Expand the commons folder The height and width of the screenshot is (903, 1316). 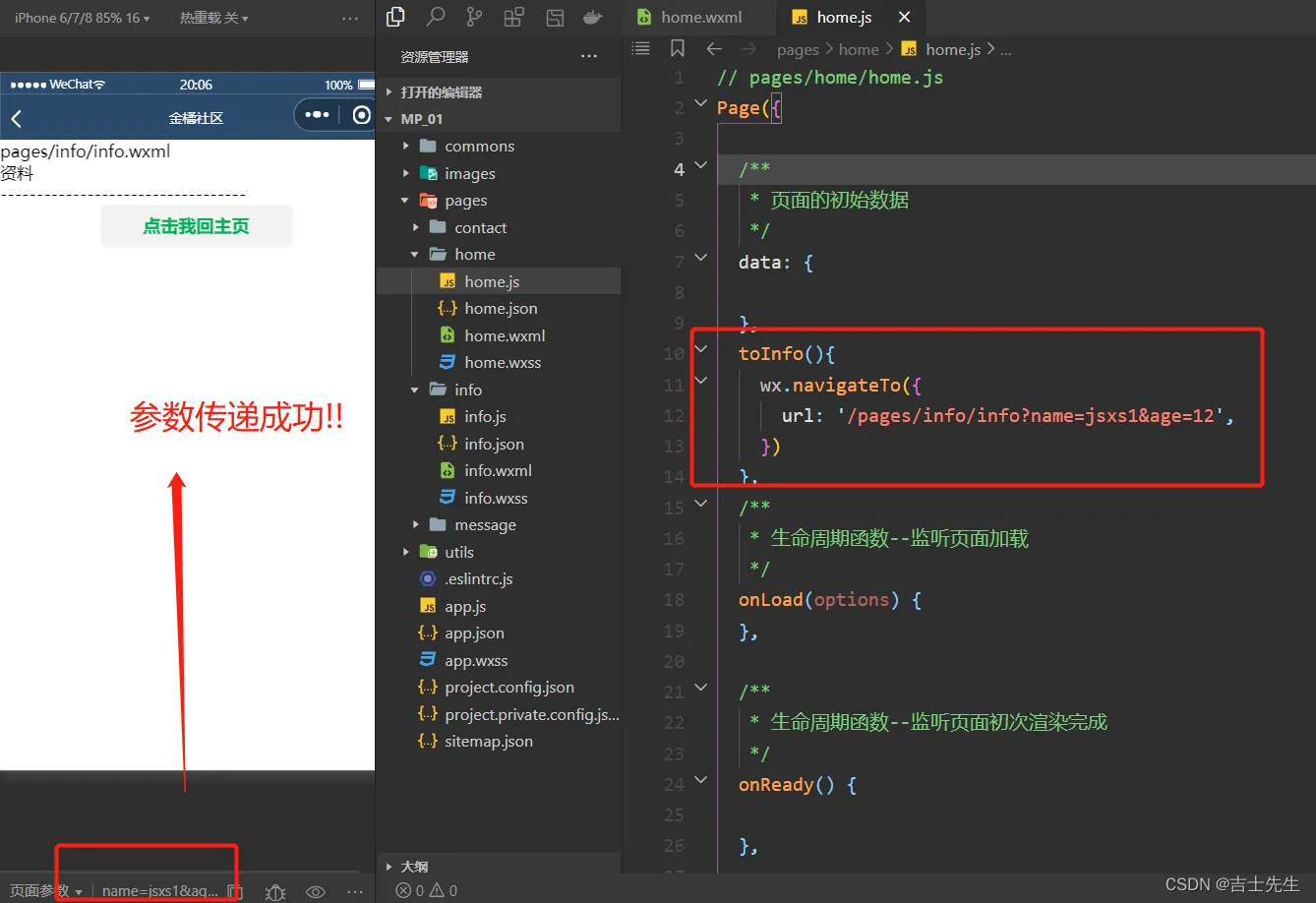(x=499, y=146)
